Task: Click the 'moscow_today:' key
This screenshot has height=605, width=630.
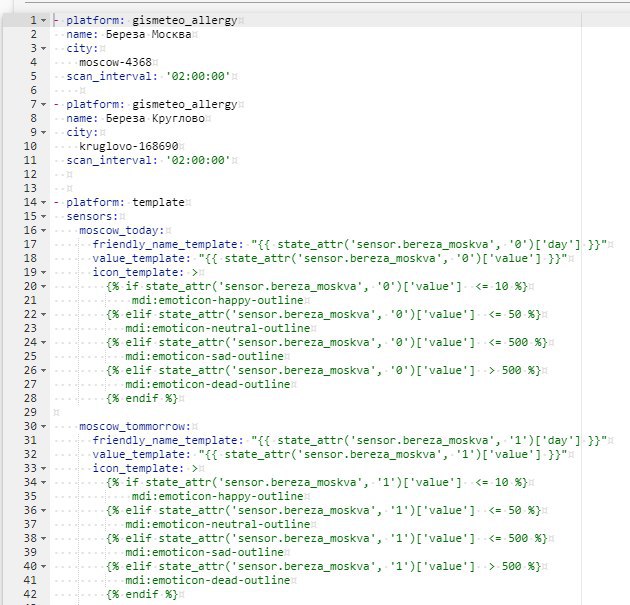Action: (122, 231)
